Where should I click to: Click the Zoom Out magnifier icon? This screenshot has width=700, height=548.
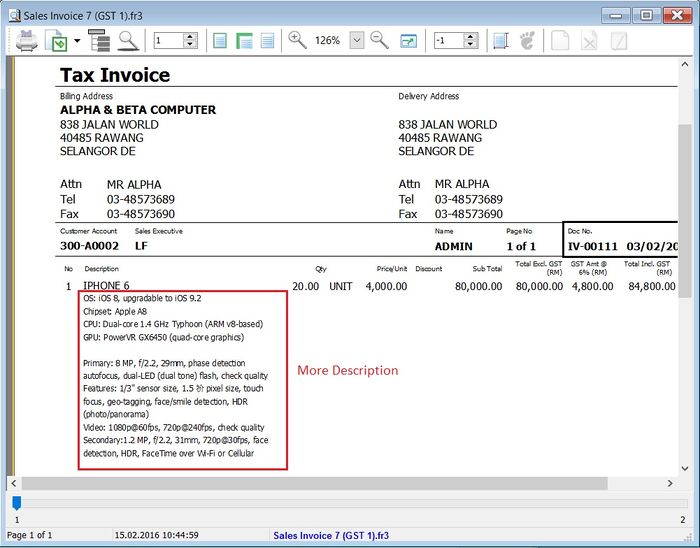tap(379, 41)
